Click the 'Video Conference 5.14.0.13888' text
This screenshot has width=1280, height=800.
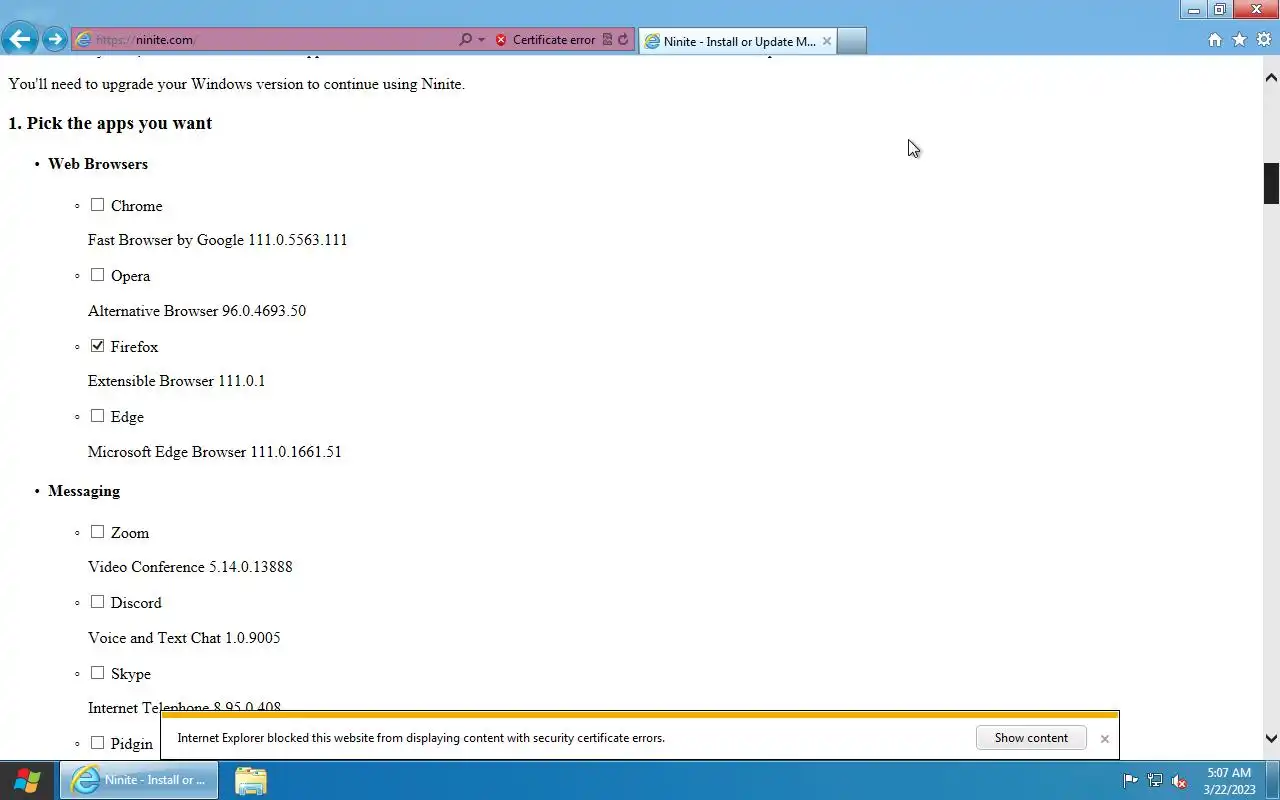point(190,567)
